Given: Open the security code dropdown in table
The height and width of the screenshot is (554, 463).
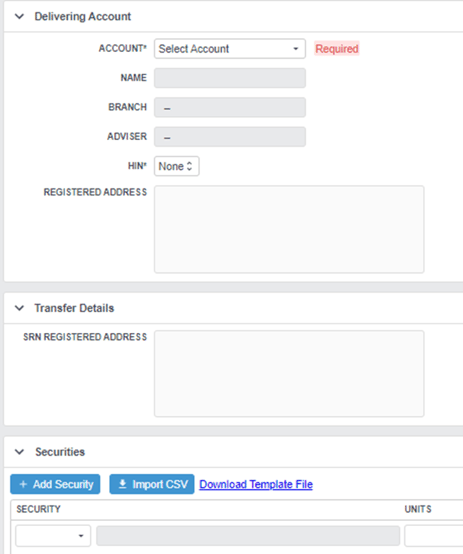Looking at the screenshot, I should click(53, 536).
